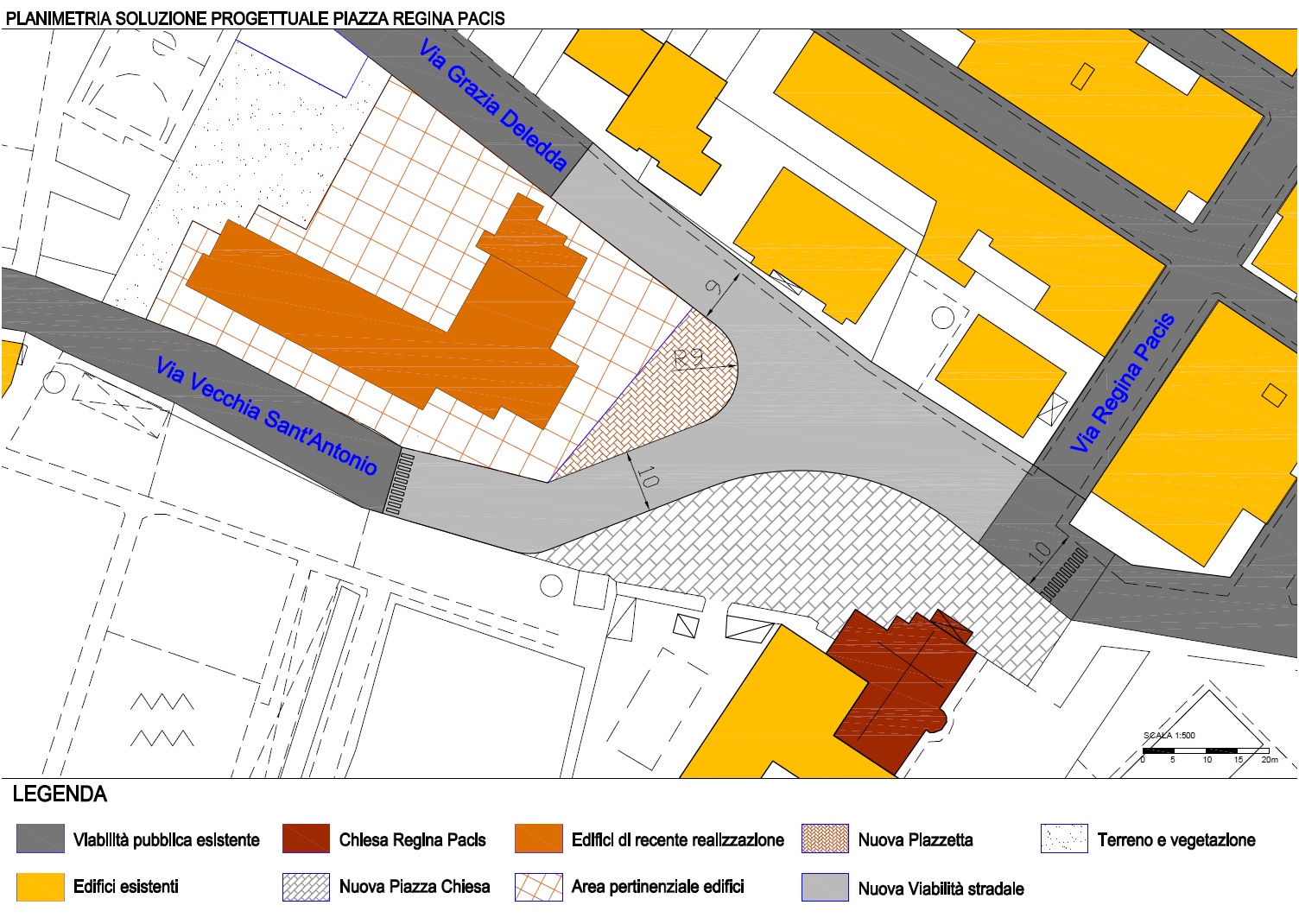Click the SCALA 1:500 scale bar
Screen dimensions: 1299x924
(1205, 750)
